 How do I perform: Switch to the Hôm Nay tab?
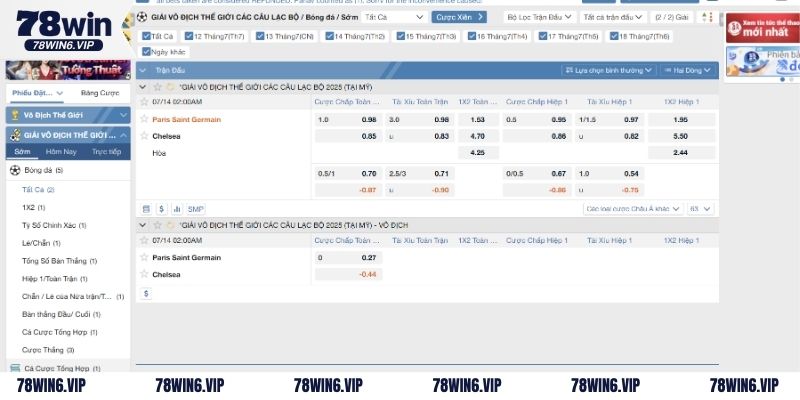pyautogui.click(x=61, y=152)
